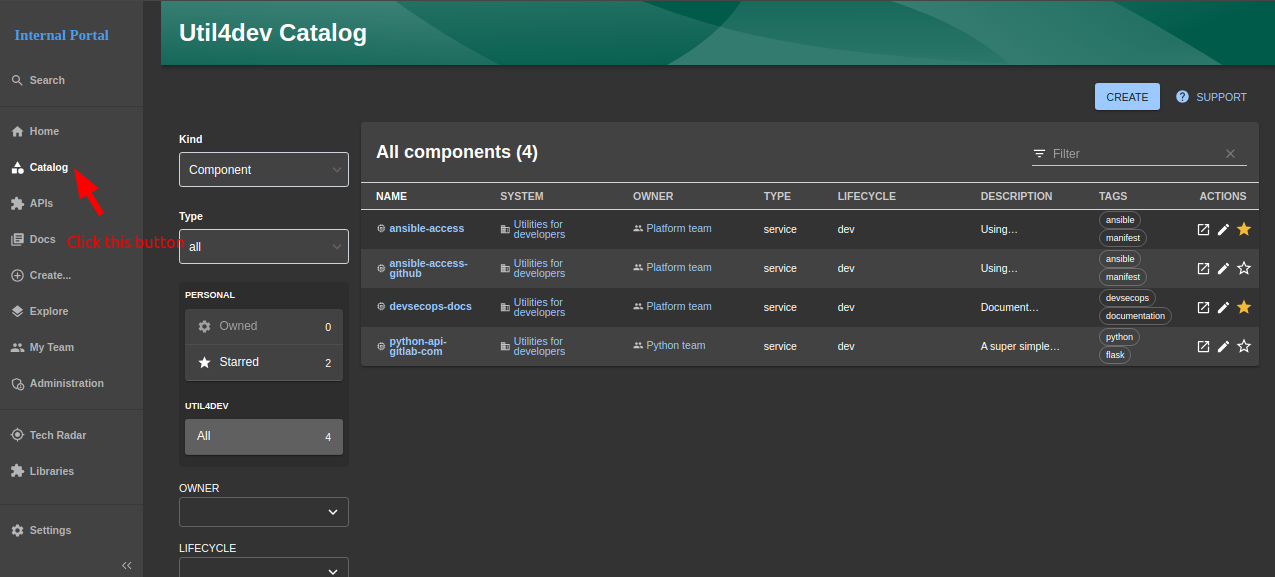This screenshot has height=577, width=1275.
Task: Select Starred in the Personal filter
Action: pyautogui.click(x=264, y=362)
